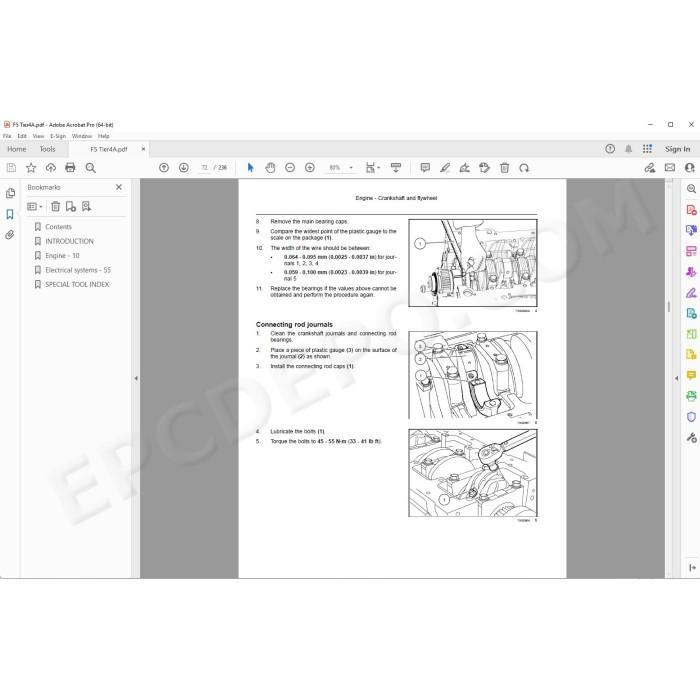Close the F5 Tier4A.pdf tab
This screenshot has height=700, width=700.
[143, 149]
